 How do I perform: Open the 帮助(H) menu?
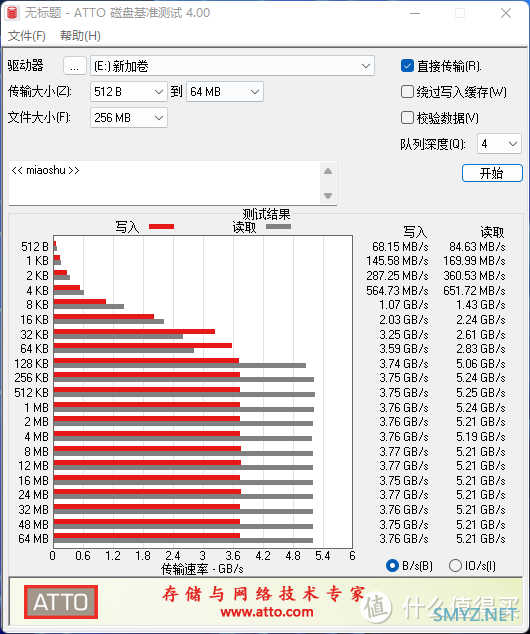click(80, 36)
